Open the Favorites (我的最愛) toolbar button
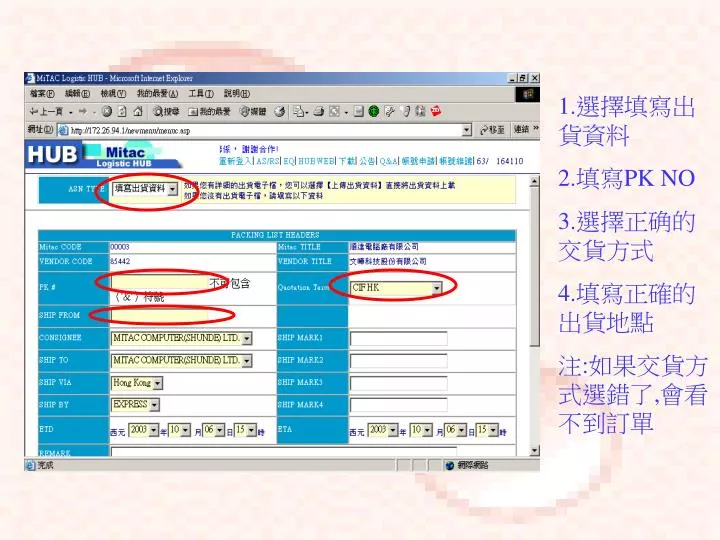The height and width of the screenshot is (540, 720). coord(209,112)
